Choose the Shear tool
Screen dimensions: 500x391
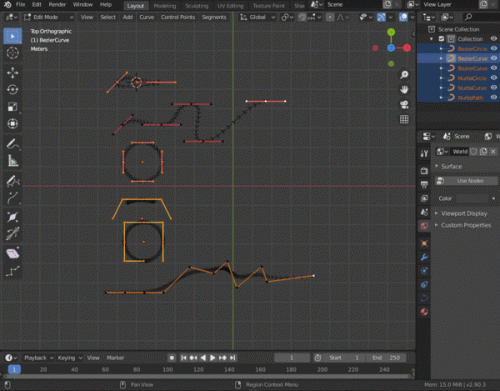tap(13, 254)
